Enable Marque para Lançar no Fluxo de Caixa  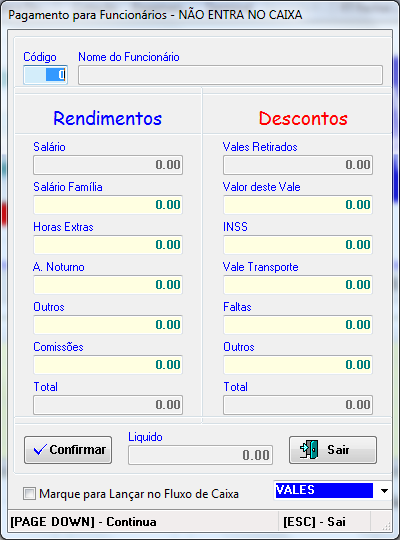[x=29, y=494]
